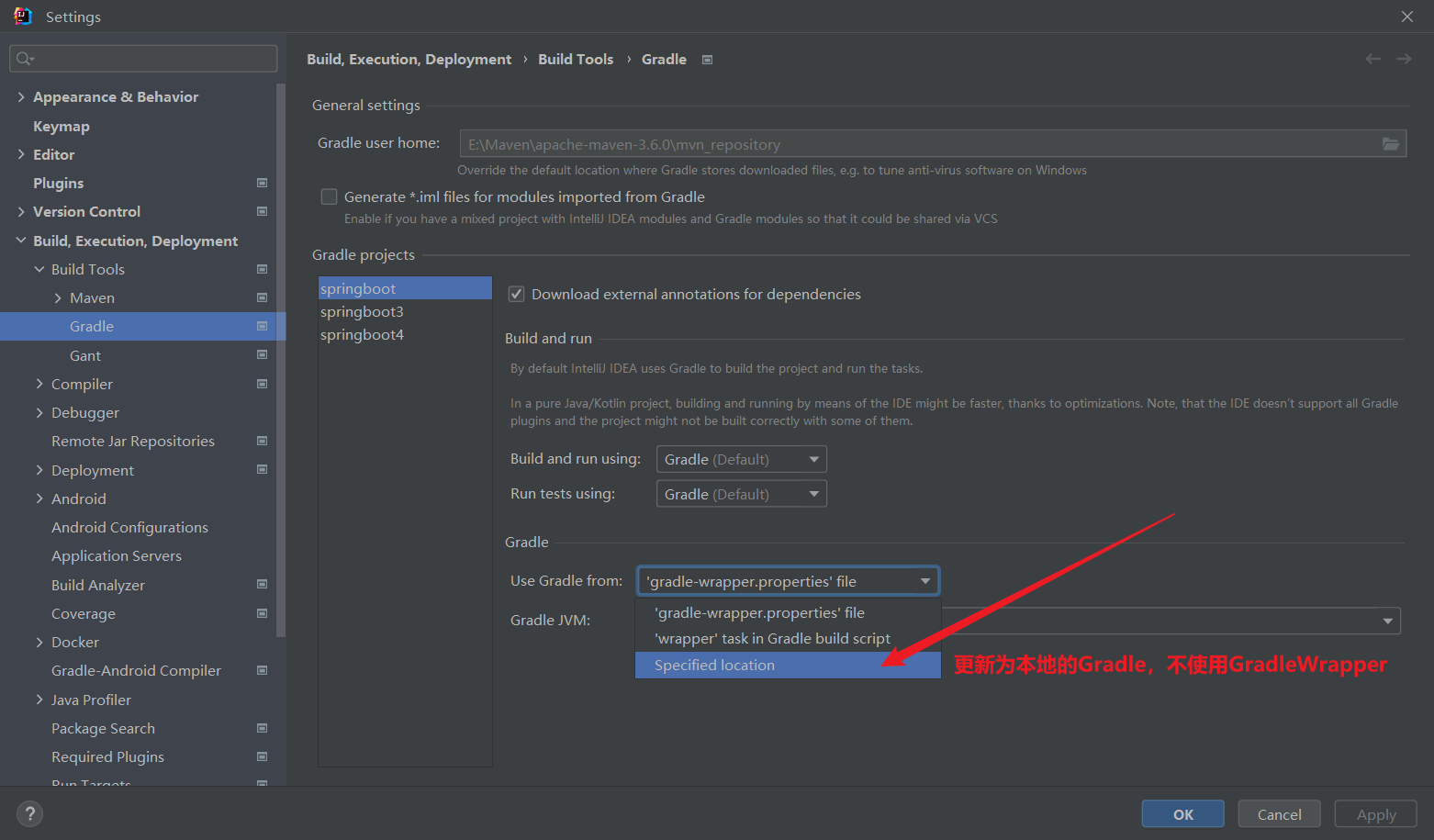Click the project-settings icon beside Maven
Image resolution: width=1434 pixels, height=840 pixels.
pos(262,297)
